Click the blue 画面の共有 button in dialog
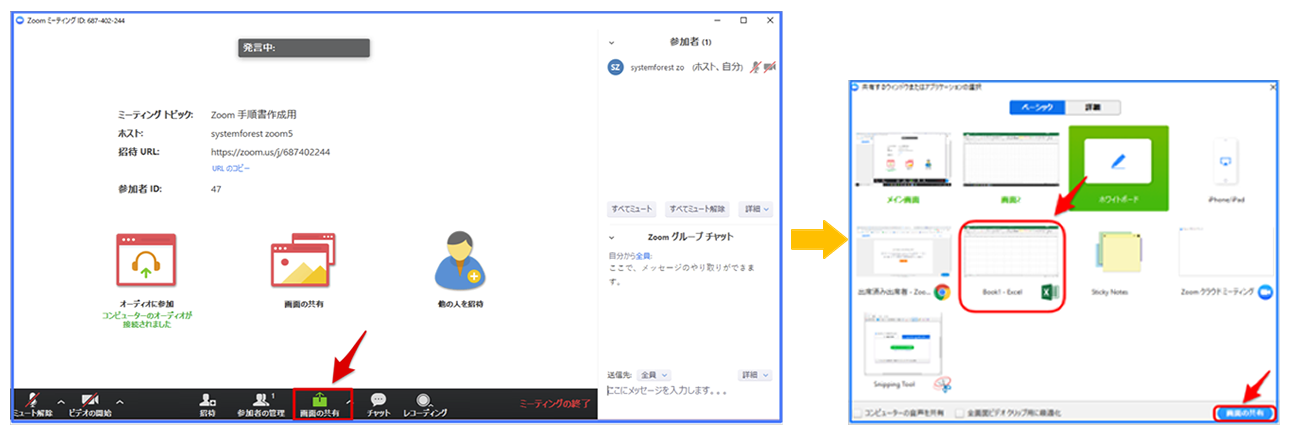Viewport: 1304px width, 437px height. click(1244, 412)
